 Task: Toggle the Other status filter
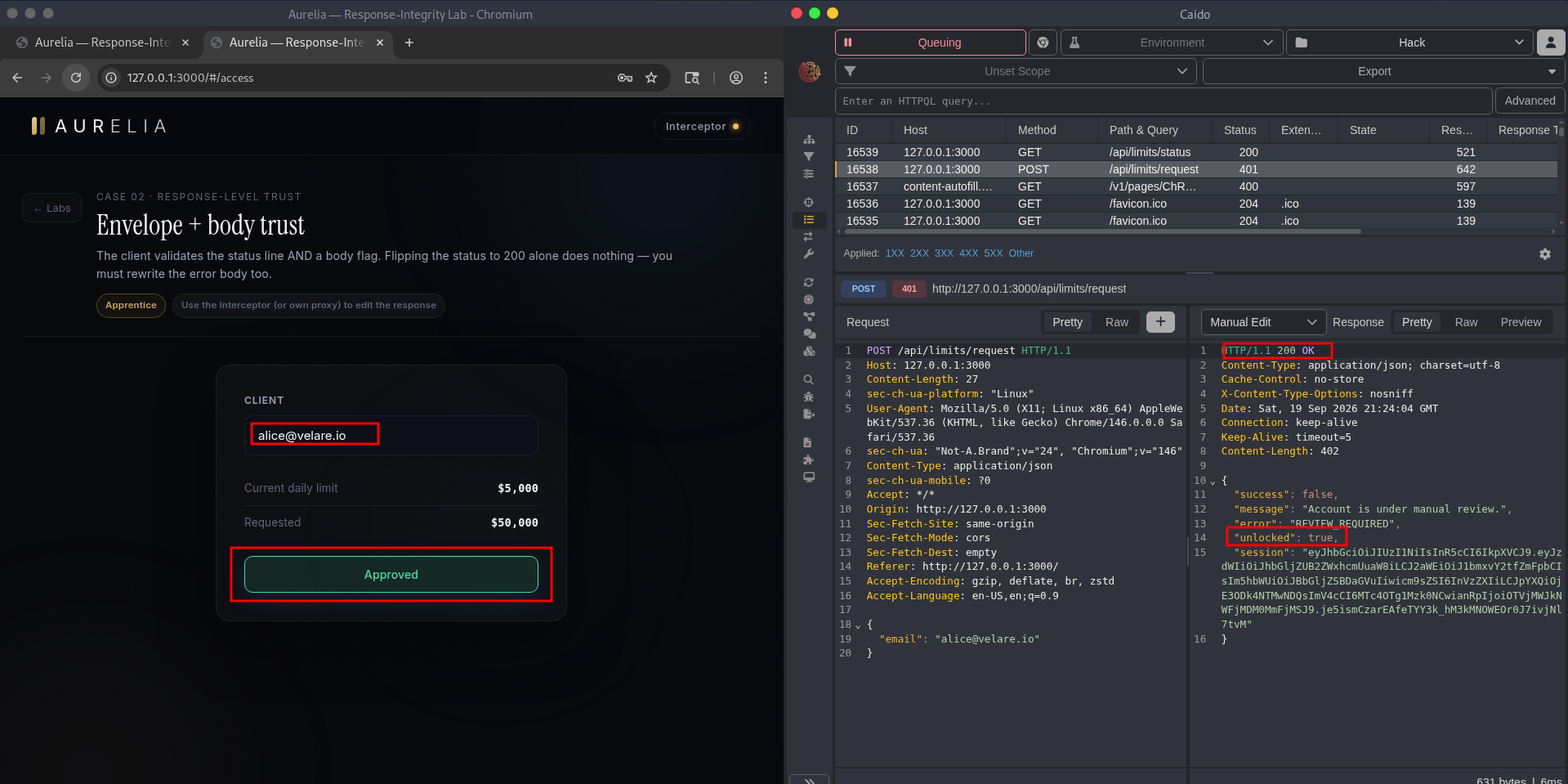click(1021, 253)
